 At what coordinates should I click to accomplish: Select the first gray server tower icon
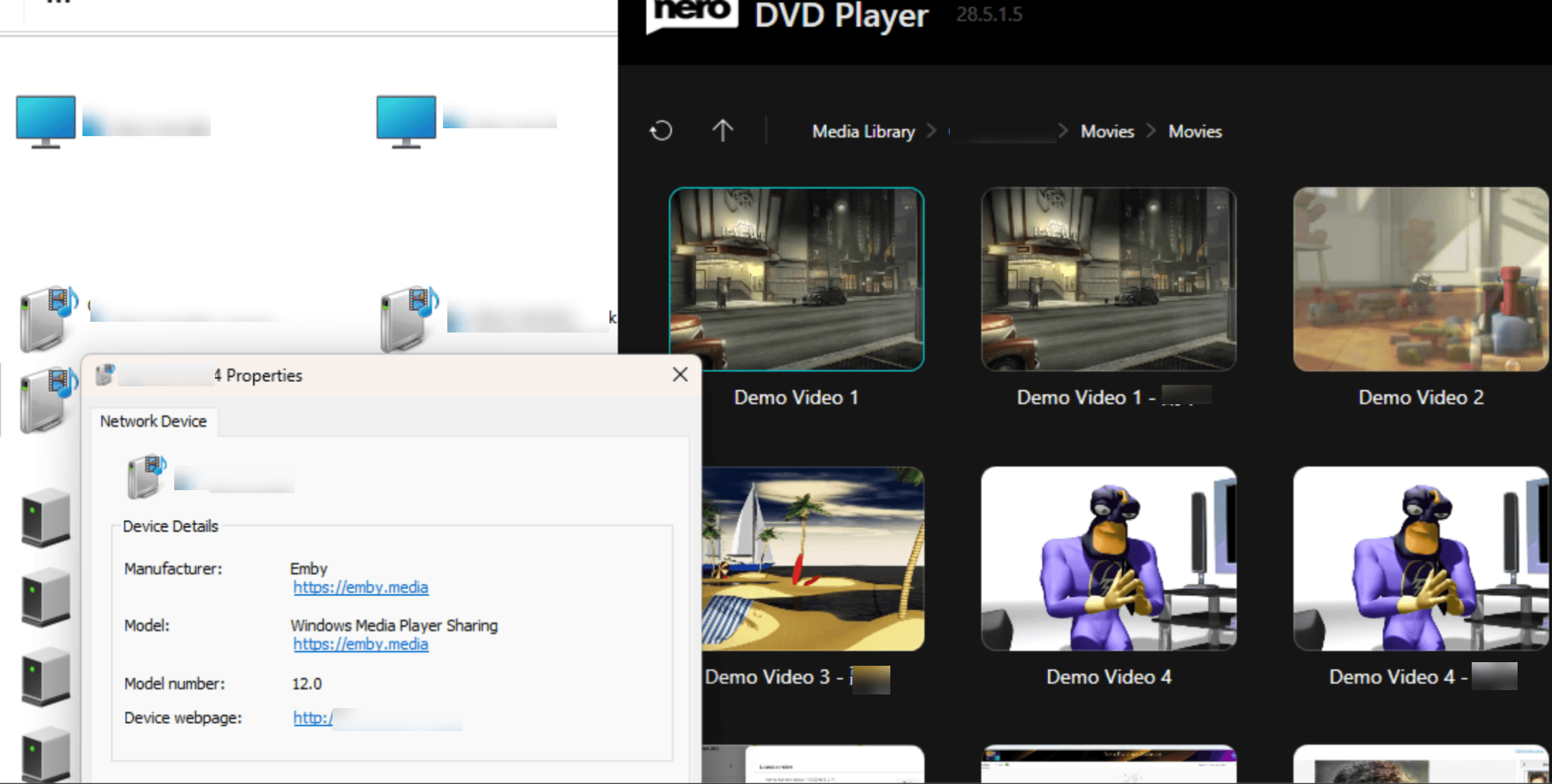[45, 517]
